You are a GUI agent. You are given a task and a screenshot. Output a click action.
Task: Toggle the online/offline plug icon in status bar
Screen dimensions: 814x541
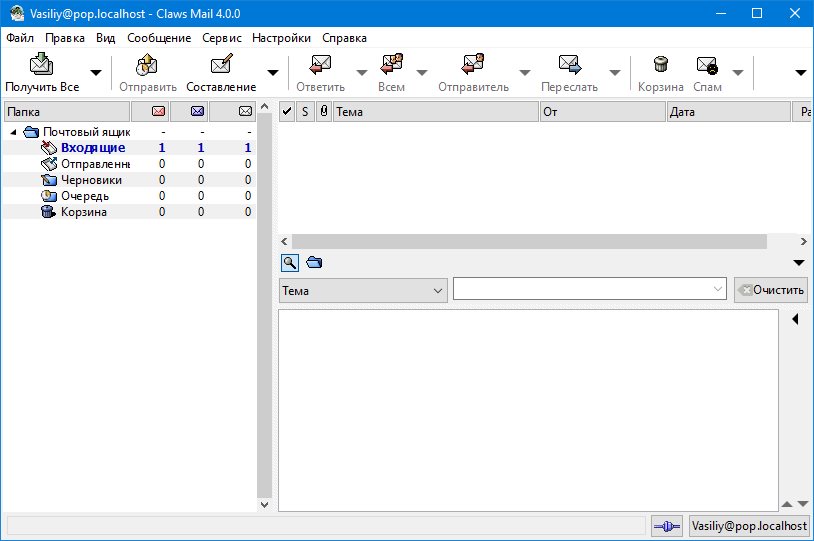pos(667,526)
